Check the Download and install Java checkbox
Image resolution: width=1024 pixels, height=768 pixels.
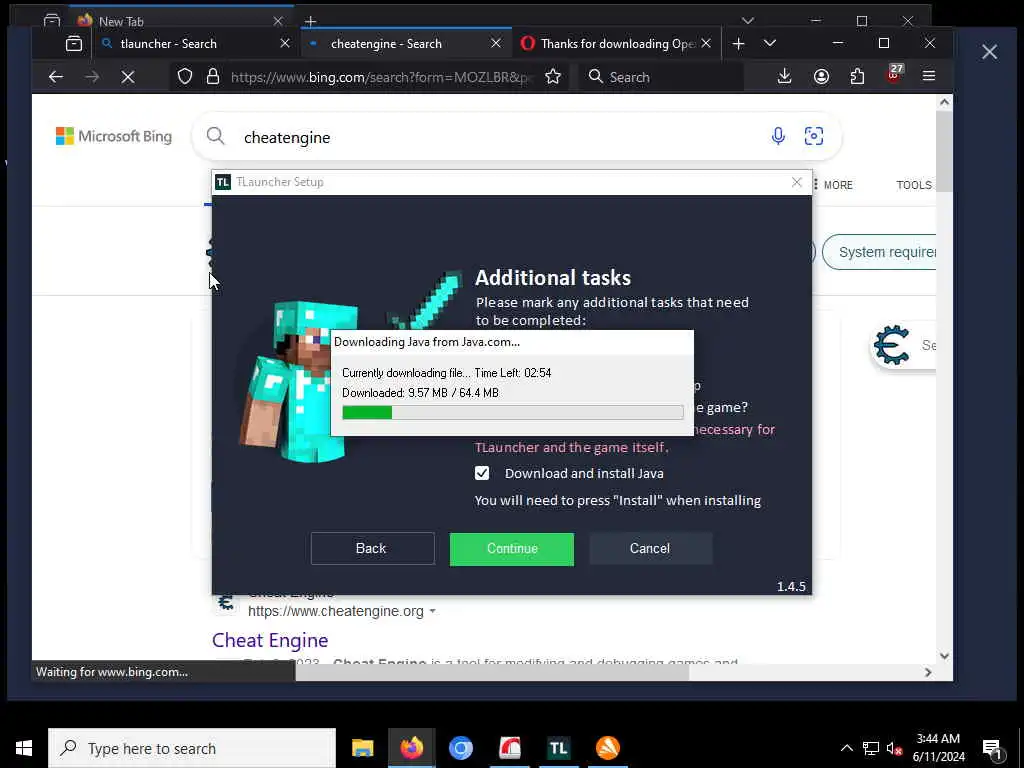[482, 473]
